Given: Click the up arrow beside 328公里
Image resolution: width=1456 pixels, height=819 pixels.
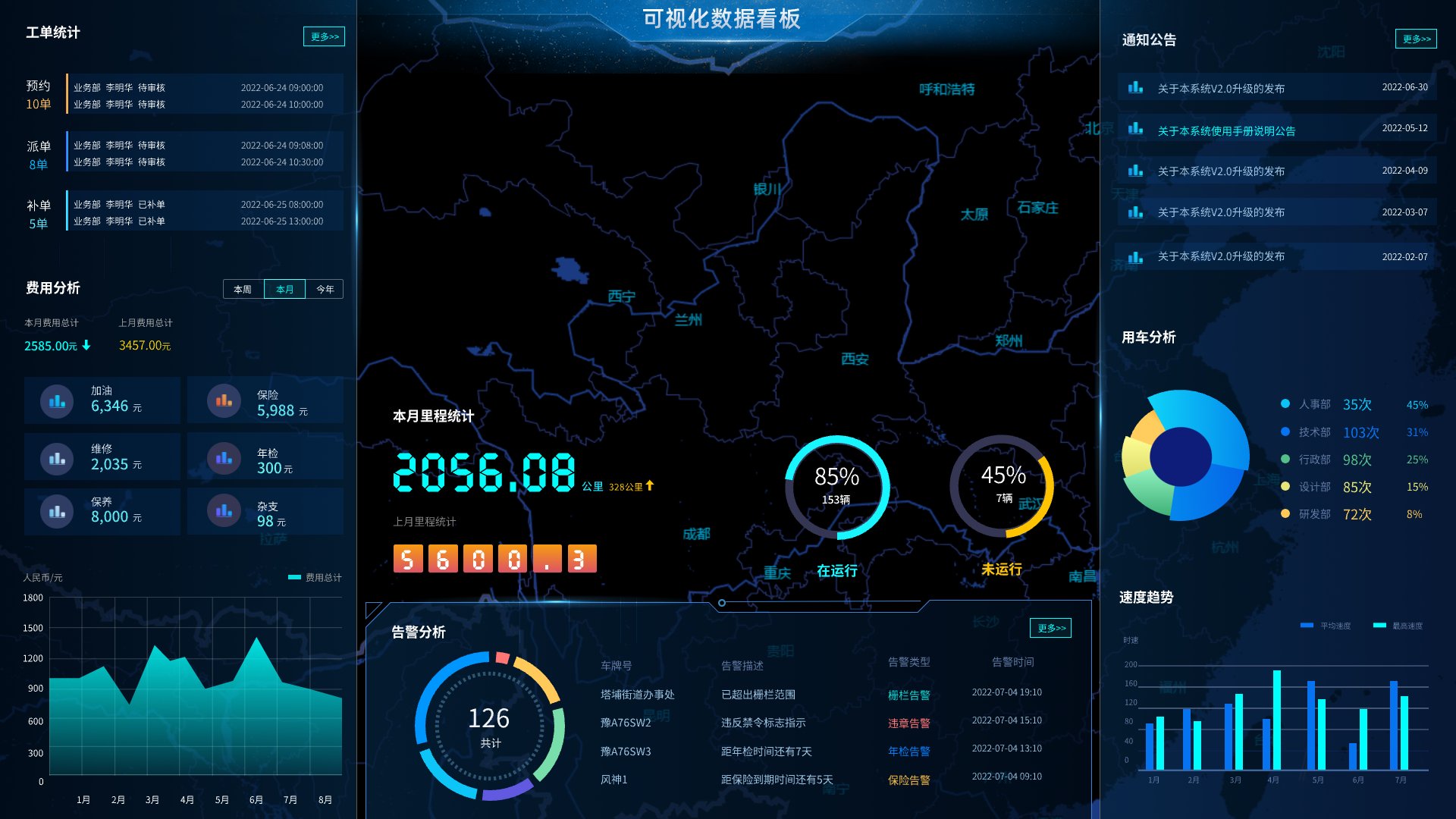Looking at the screenshot, I should pyautogui.click(x=651, y=486).
